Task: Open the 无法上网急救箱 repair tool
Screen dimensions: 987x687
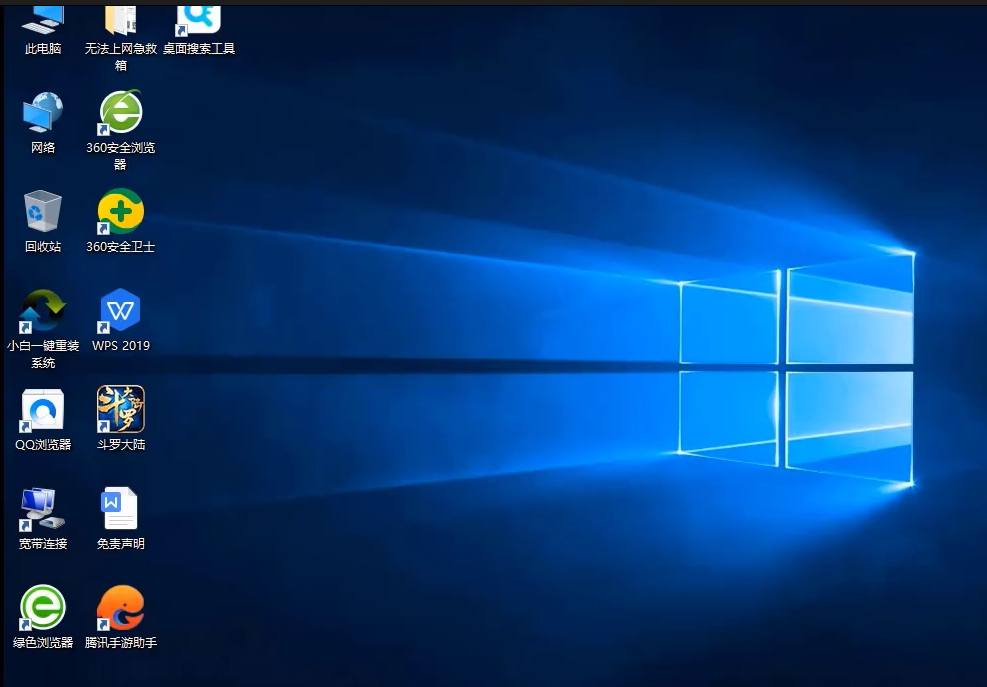Action: [119, 22]
